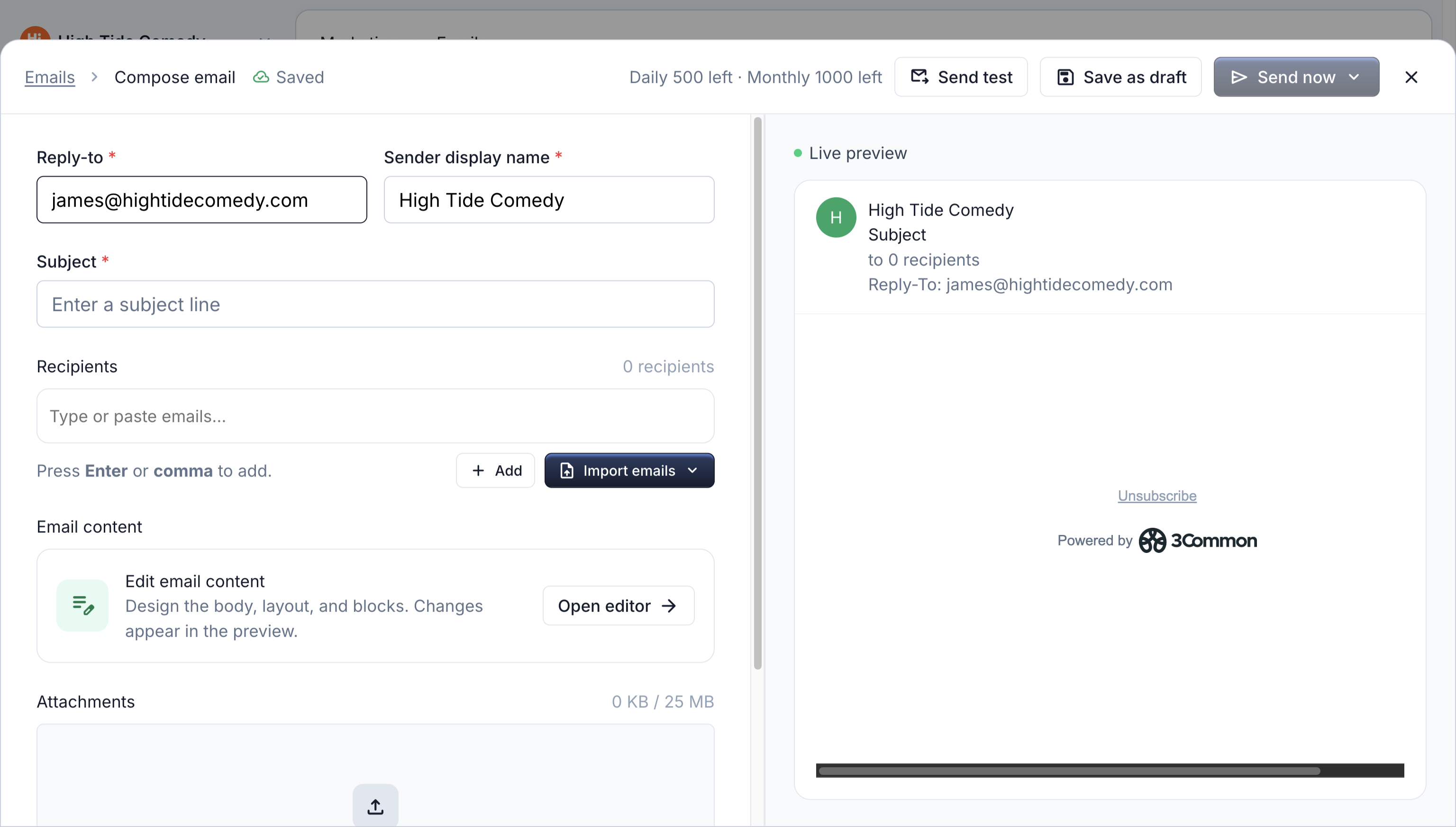Screen dimensions: 1456x827
Task: Click into the Subject line field
Action: 375,304
